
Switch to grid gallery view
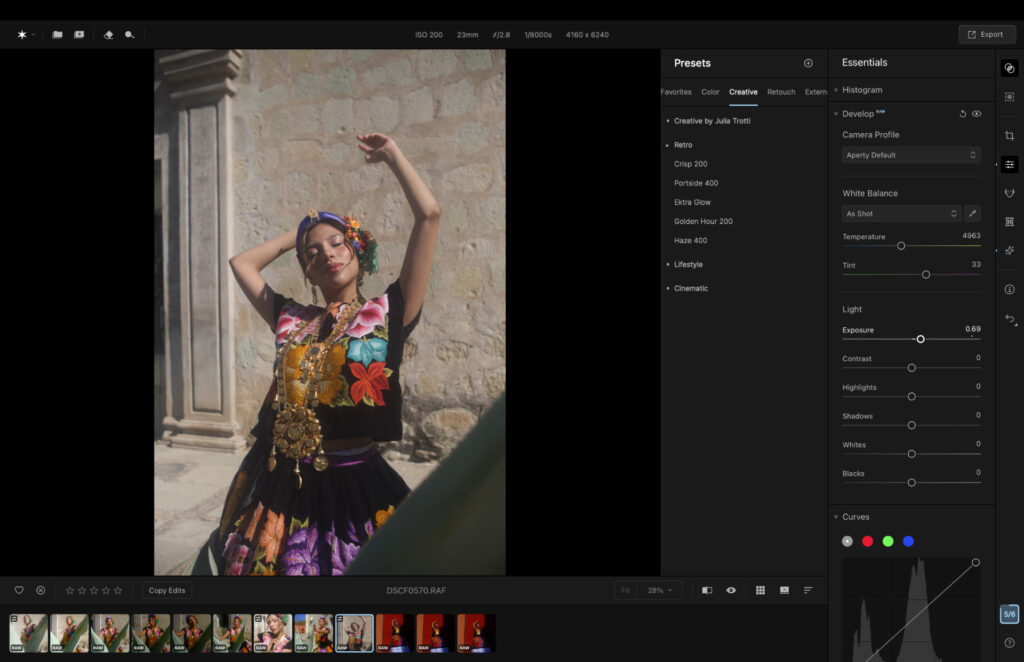pyautogui.click(x=760, y=590)
